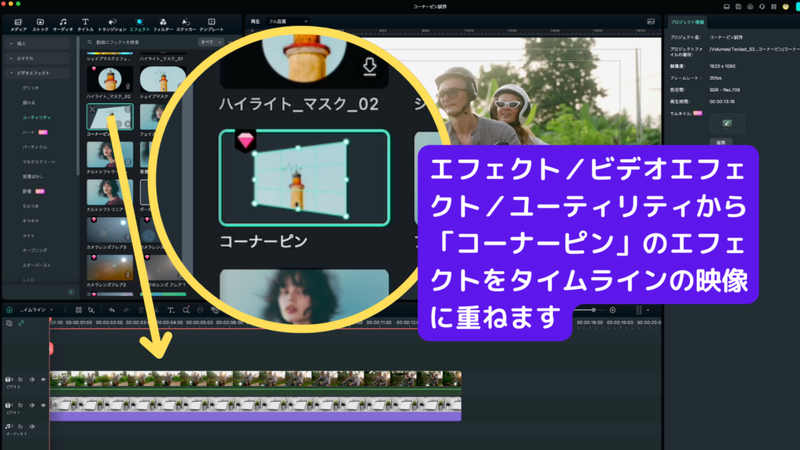Open the フル品質 playback quality dropdown

(x=288, y=21)
